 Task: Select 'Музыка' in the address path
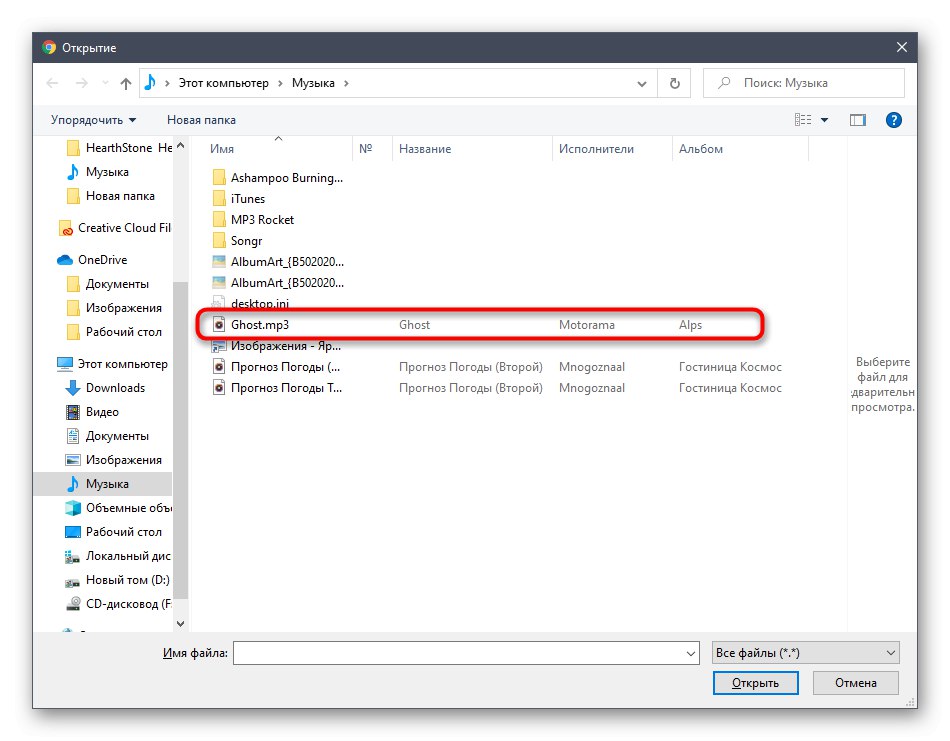click(x=313, y=83)
